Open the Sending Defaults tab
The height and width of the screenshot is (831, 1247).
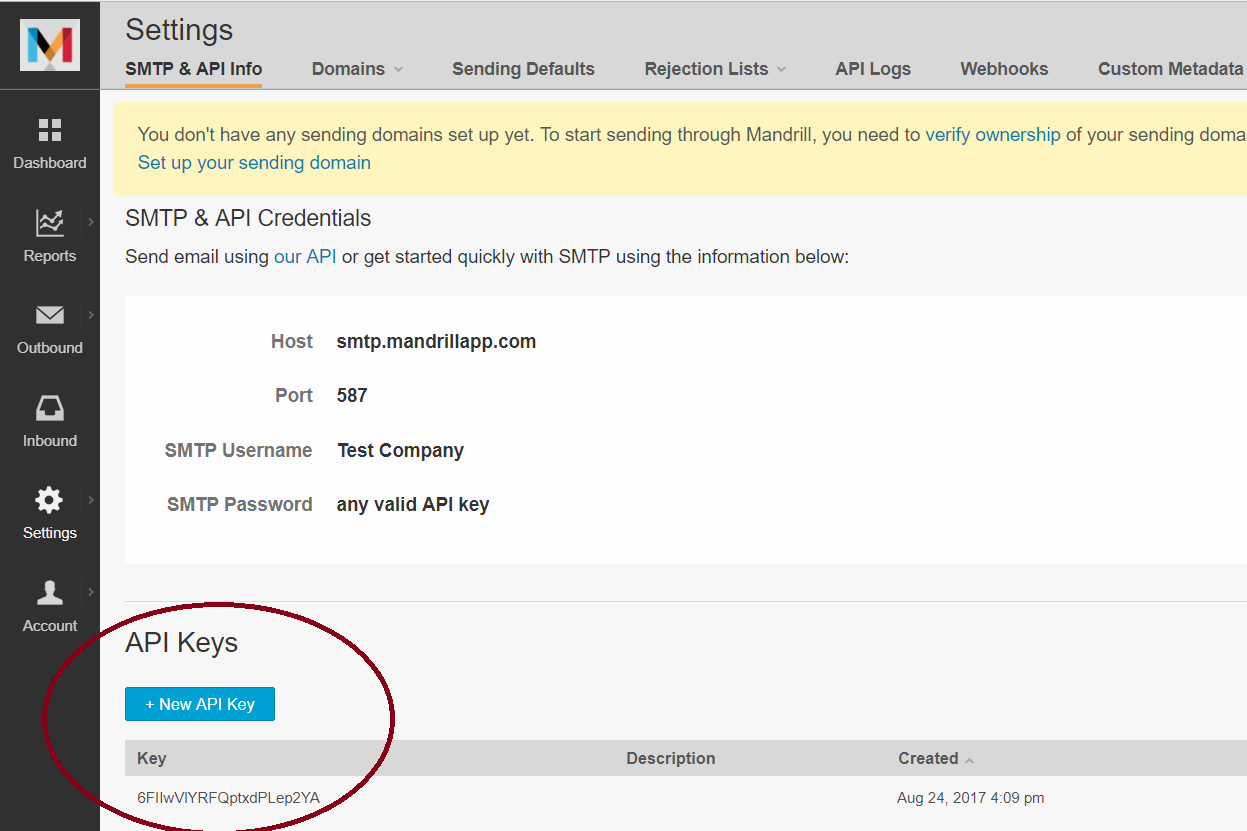(x=523, y=69)
